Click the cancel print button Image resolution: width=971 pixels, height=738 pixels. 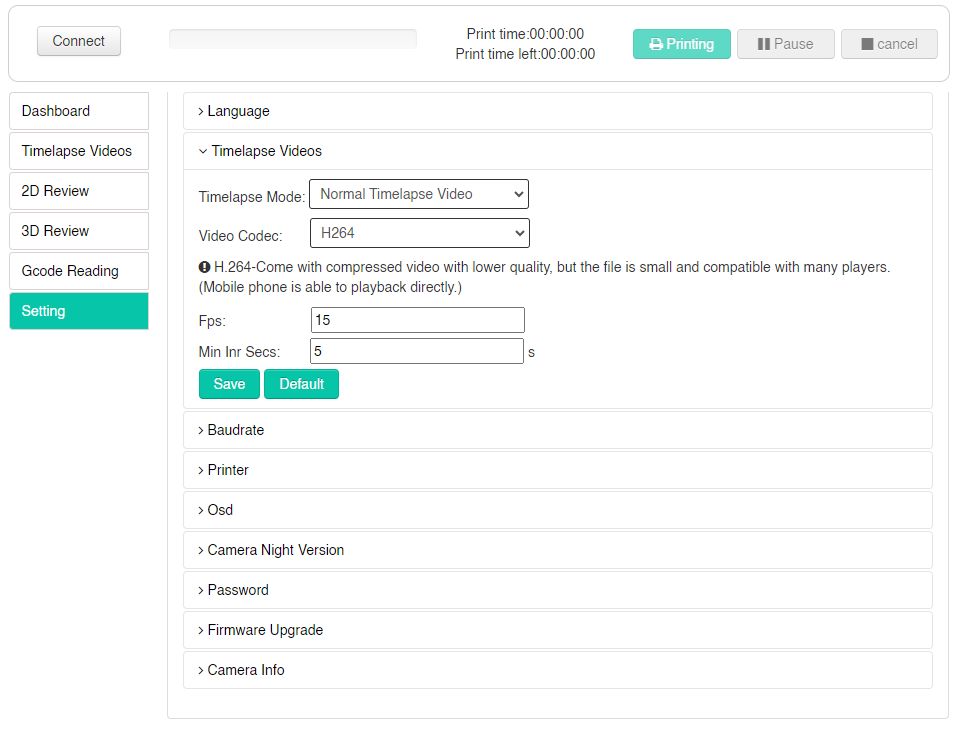[x=889, y=44]
